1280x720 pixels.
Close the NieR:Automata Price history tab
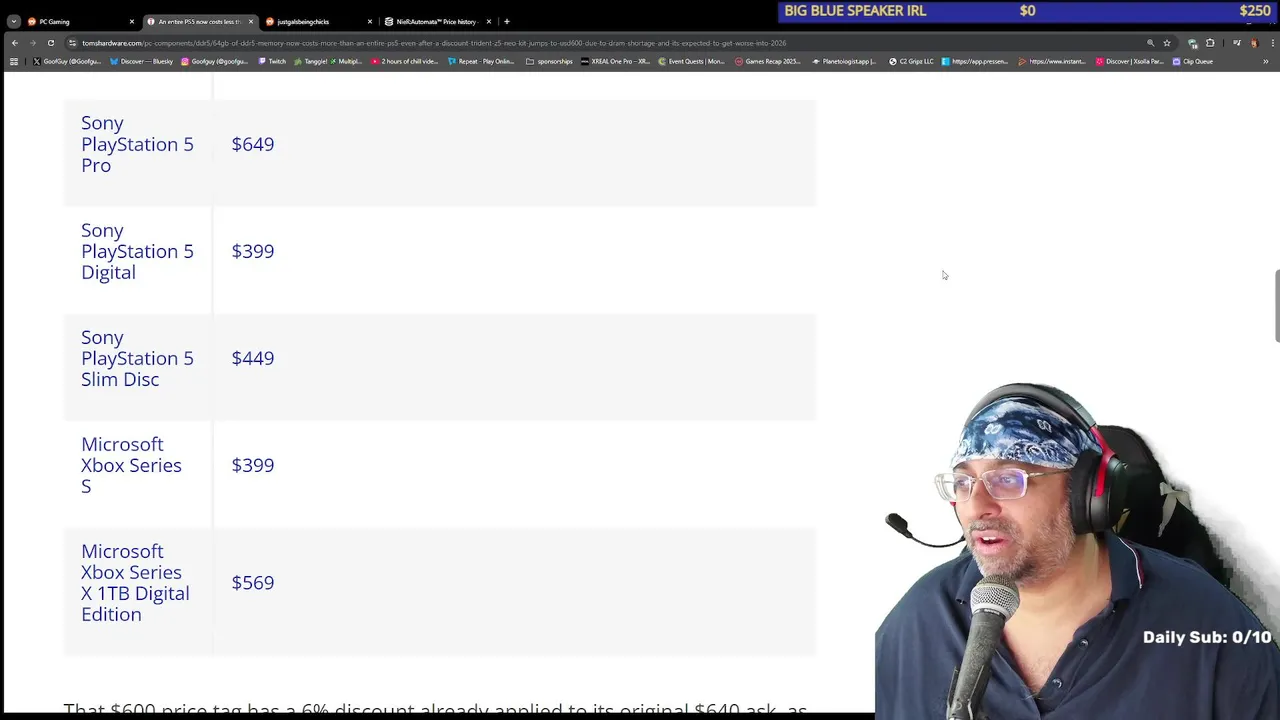tap(489, 21)
